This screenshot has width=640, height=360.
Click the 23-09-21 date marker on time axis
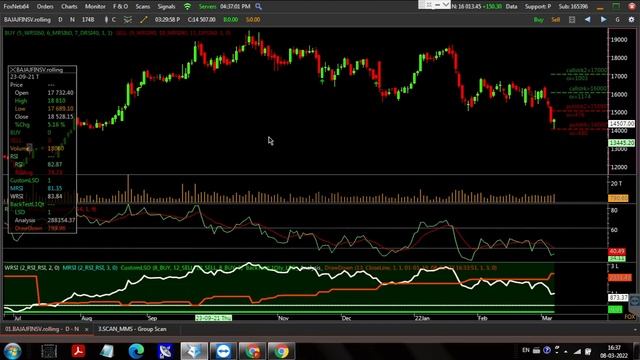(213, 318)
